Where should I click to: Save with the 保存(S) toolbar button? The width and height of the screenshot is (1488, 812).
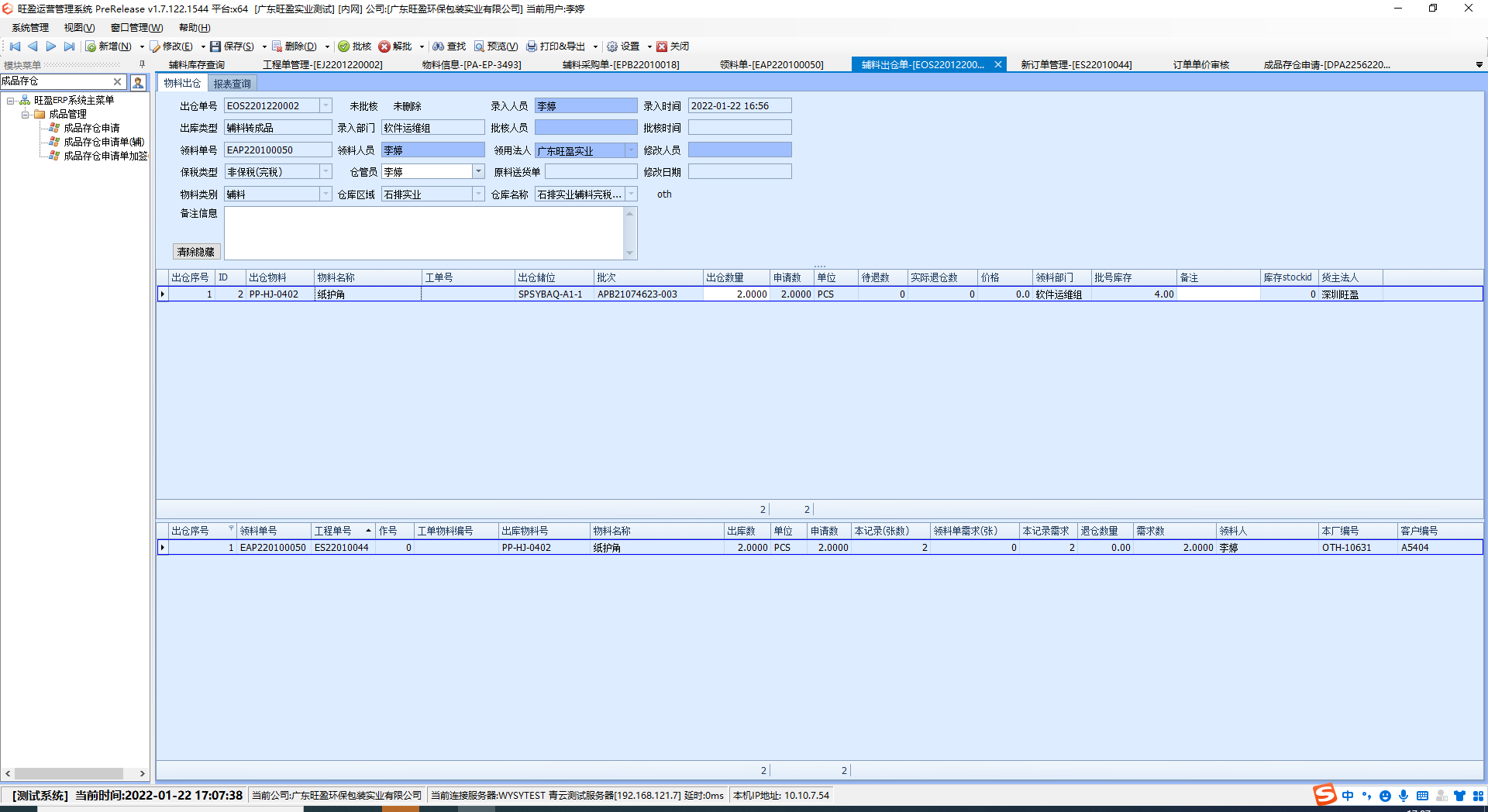[232, 46]
